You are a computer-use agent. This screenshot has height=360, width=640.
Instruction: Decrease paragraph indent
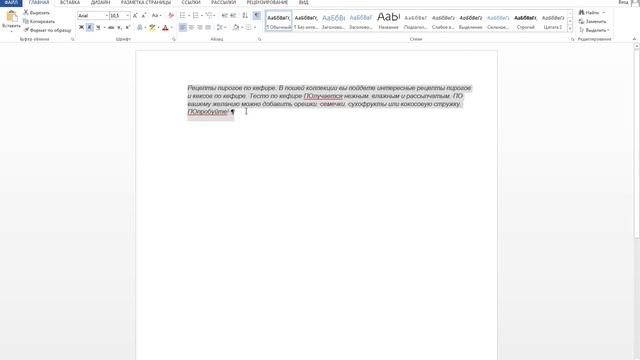pos(224,16)
